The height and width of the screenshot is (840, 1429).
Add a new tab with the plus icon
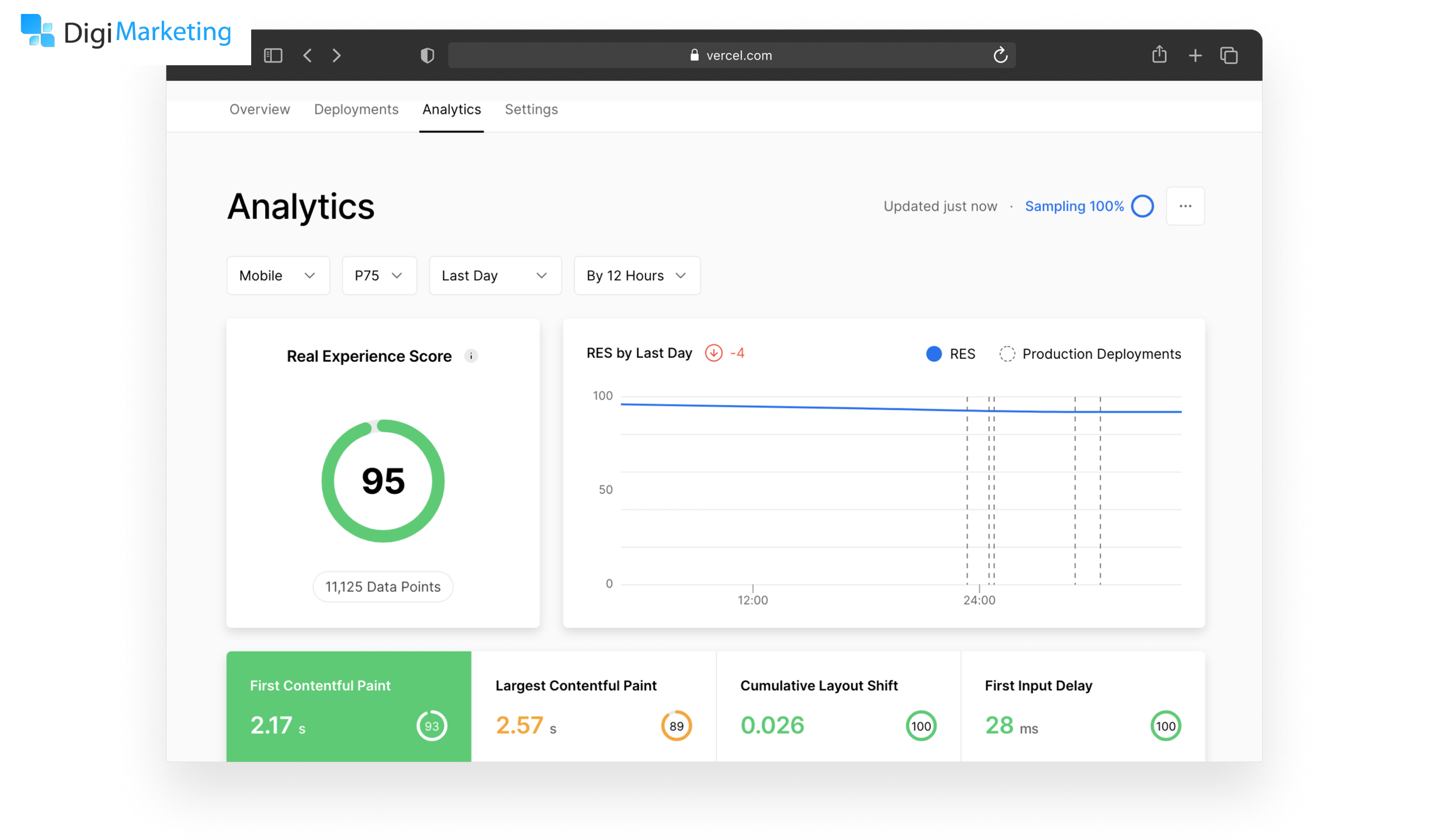1195,56
